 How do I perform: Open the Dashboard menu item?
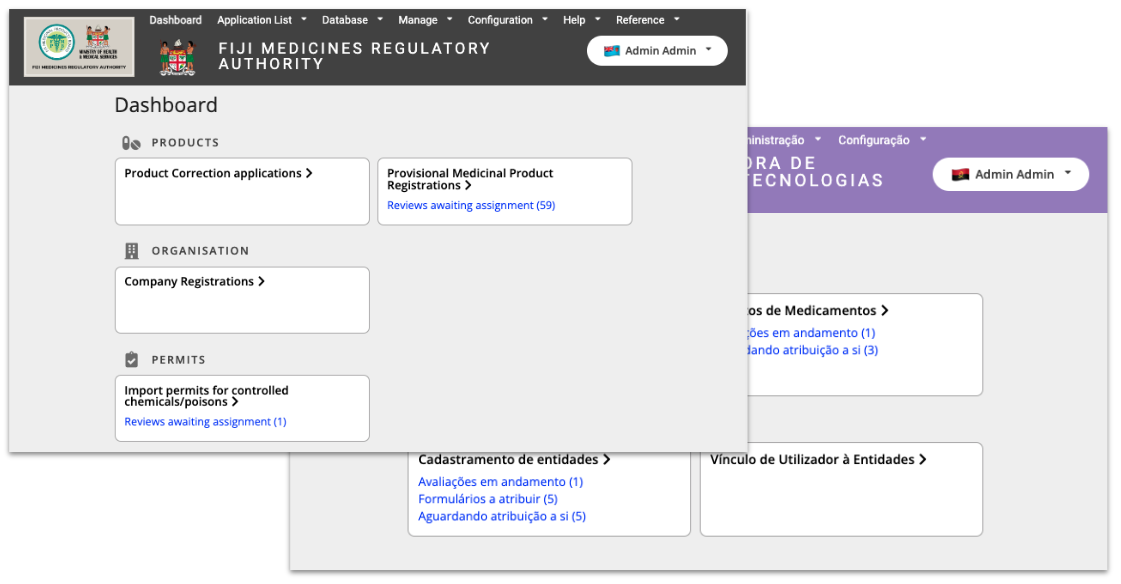175,20
